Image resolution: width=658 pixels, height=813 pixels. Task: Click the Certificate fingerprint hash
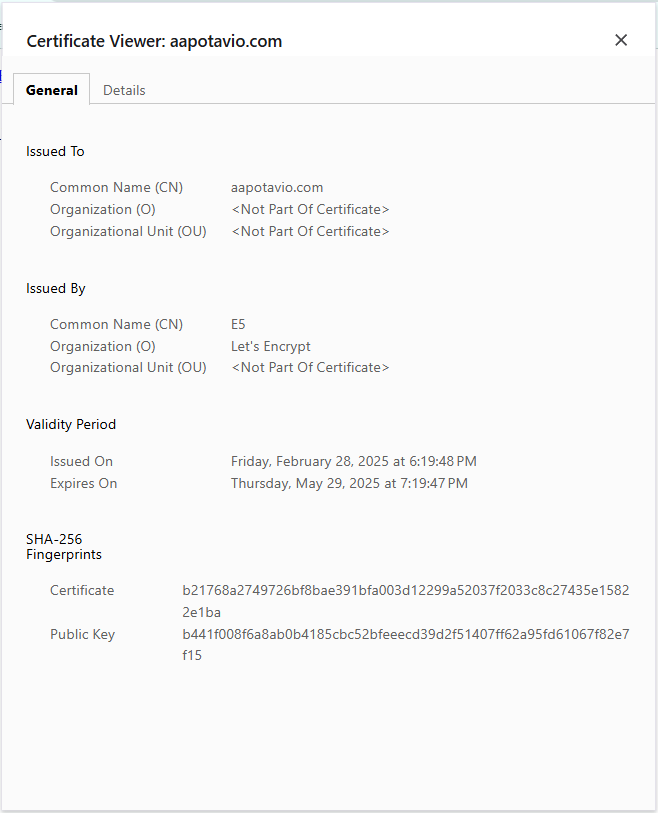pos(405,600)
